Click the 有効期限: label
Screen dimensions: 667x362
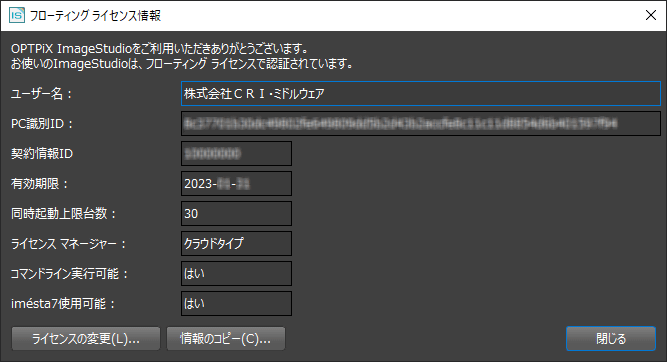click(x=39, y=184)
